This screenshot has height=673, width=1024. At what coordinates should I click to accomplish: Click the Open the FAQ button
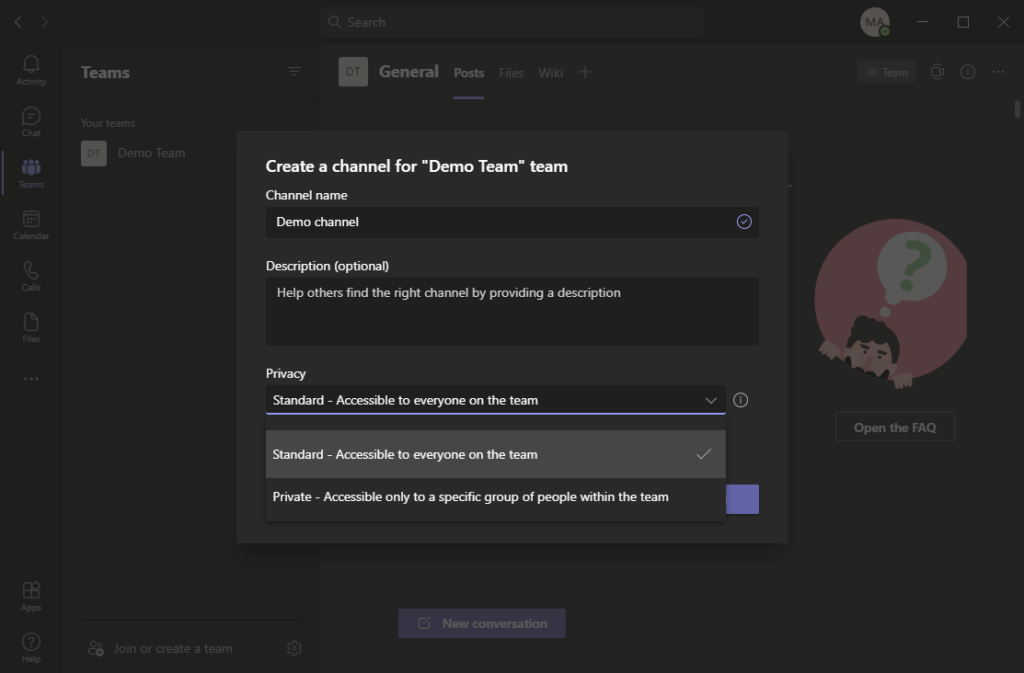[895, 428]
